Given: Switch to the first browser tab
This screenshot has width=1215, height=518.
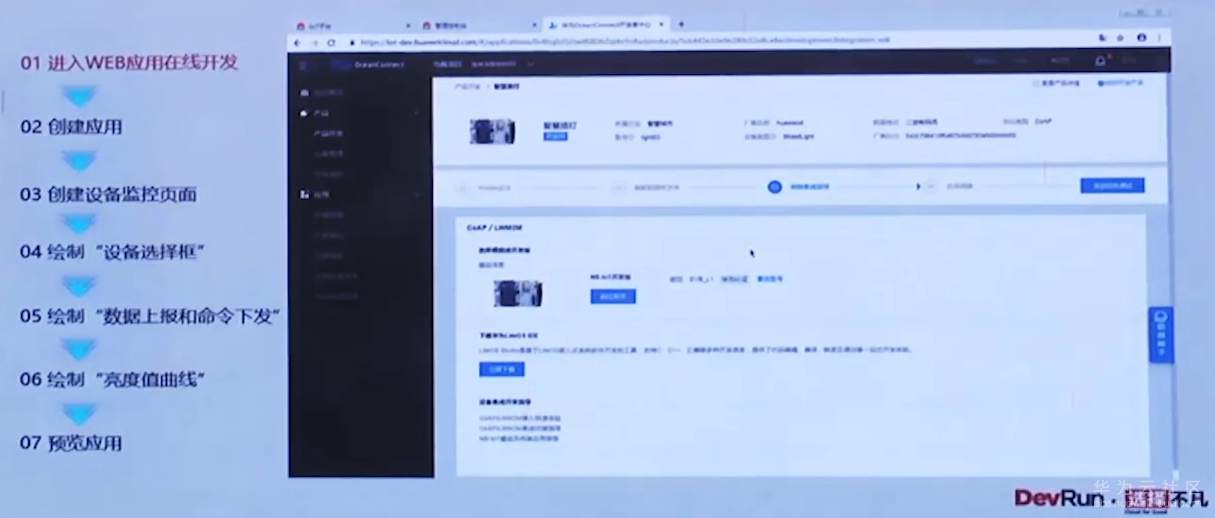Looking at the screenshot, I should (355, 24).
